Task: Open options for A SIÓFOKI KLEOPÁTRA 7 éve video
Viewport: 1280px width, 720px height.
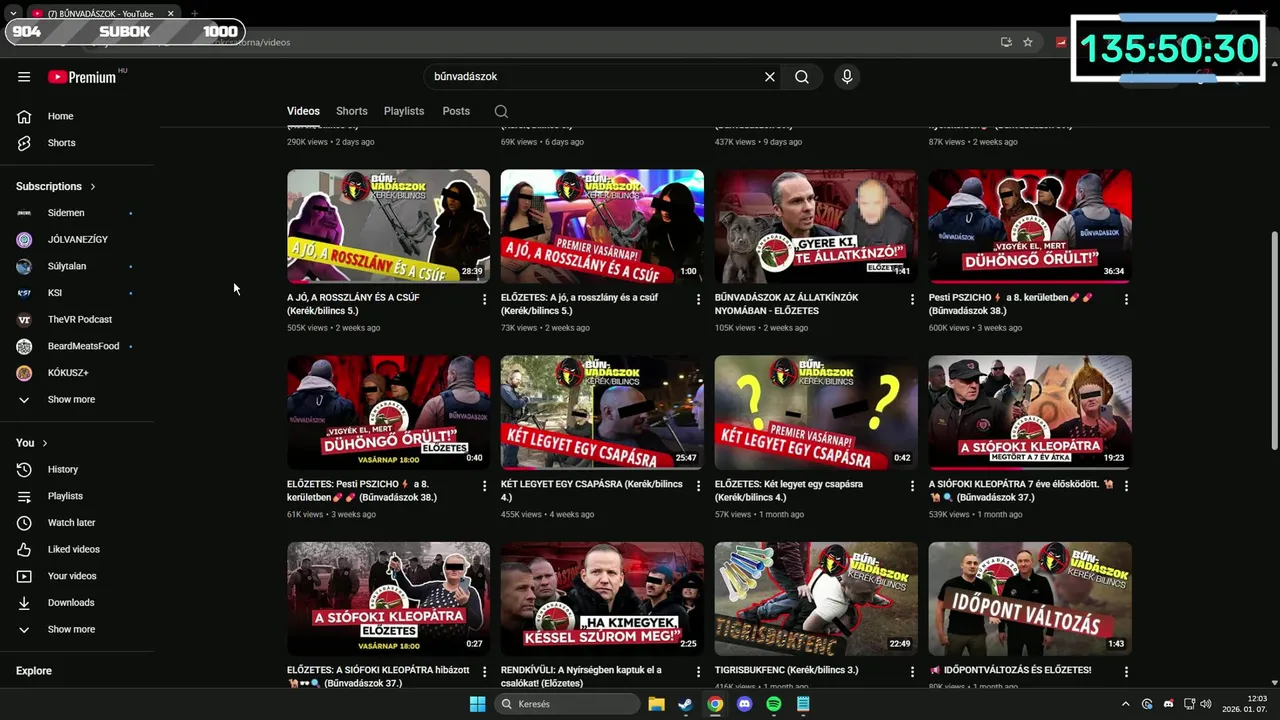Action: click(x=1126, y=486)
